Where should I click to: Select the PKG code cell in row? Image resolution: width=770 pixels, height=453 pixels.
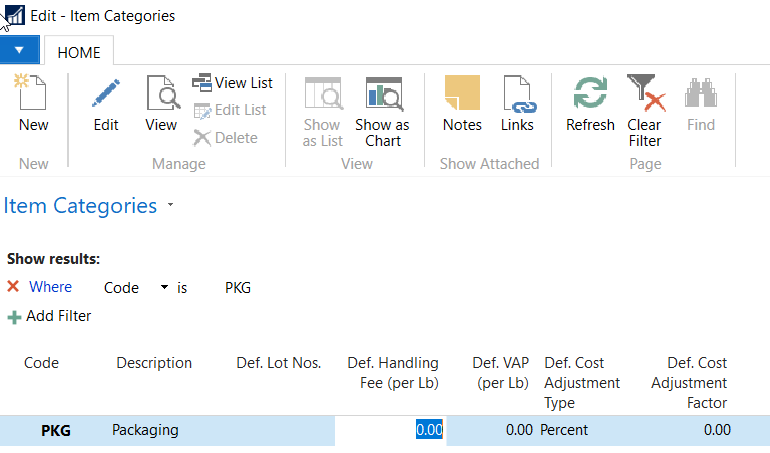coord(56,430)
